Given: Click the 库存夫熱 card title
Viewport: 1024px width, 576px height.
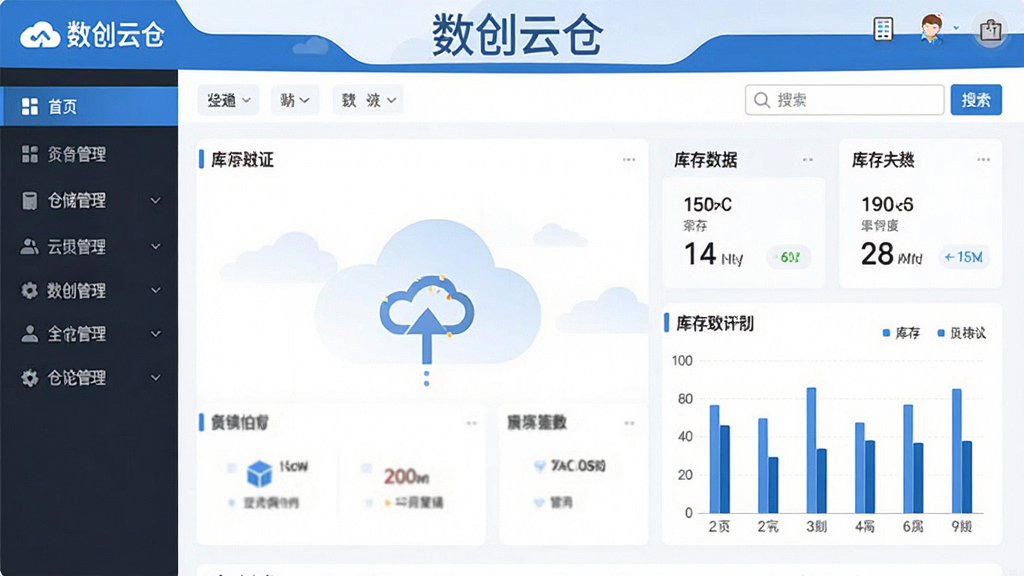Looking at the screenshot, I should click(x=883, y=160).
